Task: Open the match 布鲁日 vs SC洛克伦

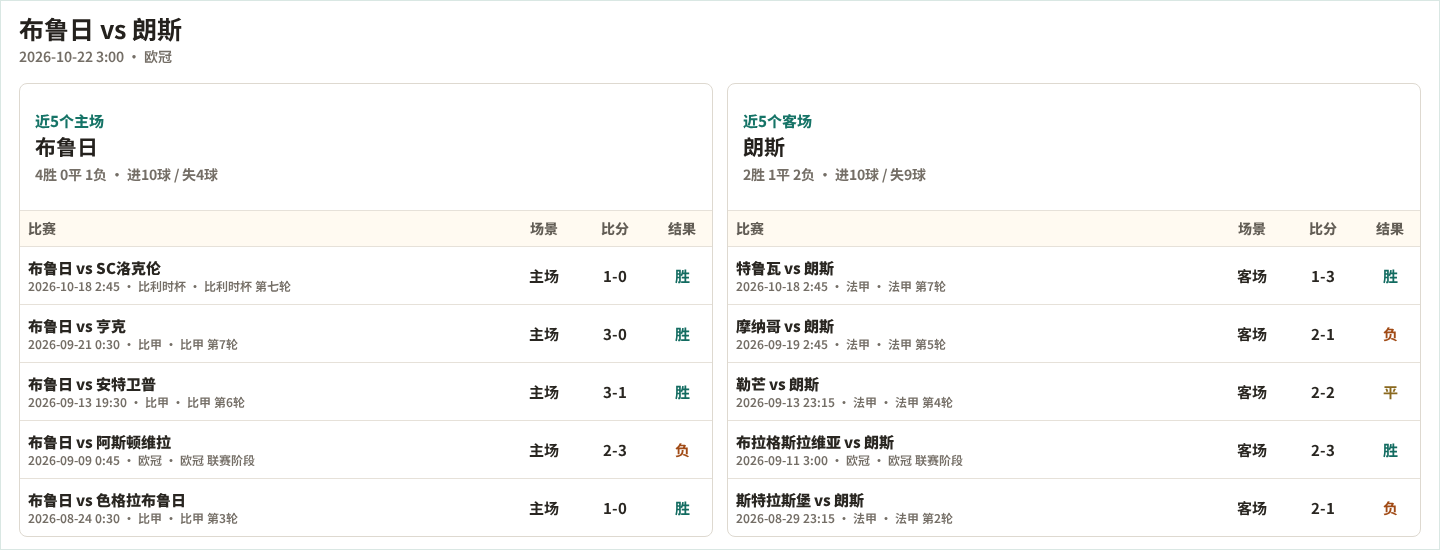Action: tap(94, 268)
